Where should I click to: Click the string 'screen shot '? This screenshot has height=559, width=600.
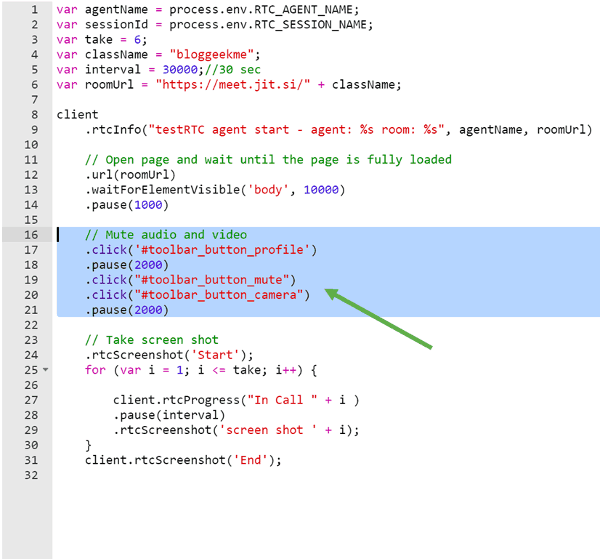tap(268, 430)
